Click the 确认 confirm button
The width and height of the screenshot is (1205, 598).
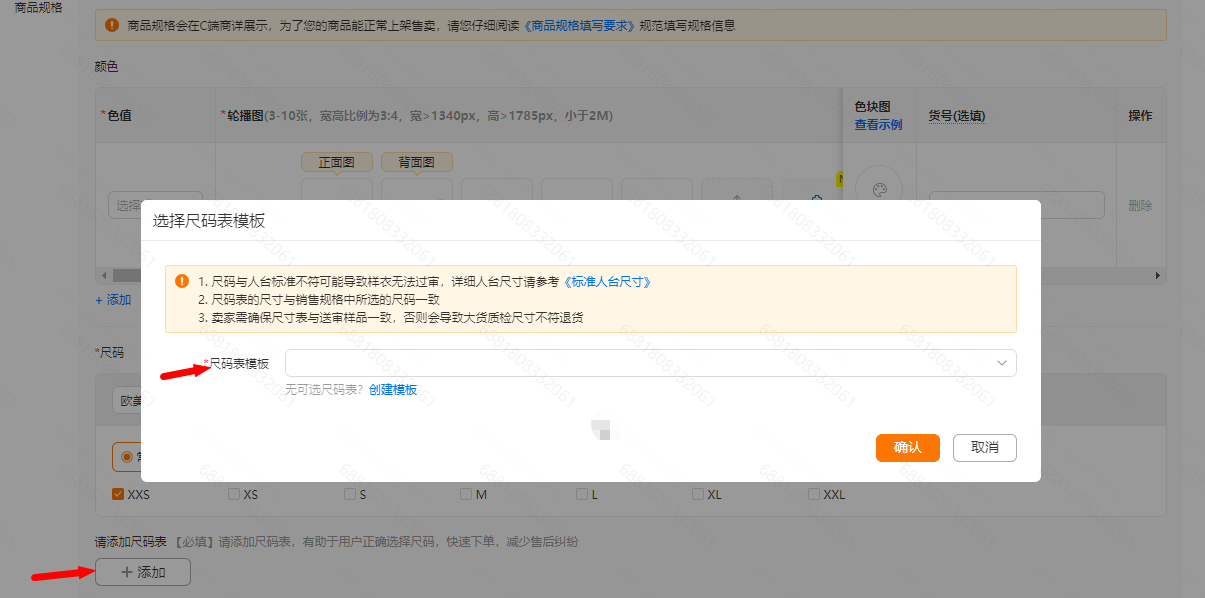click(907, 448)
